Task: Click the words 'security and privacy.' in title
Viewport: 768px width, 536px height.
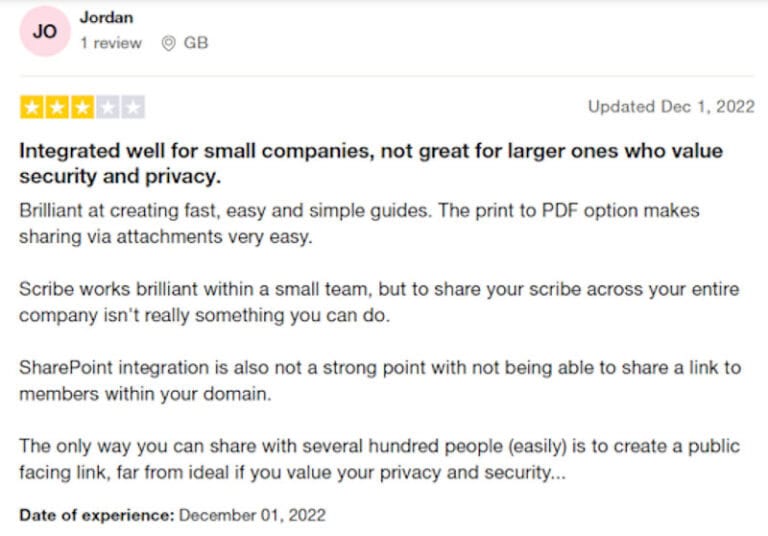Action: (120, 177)
